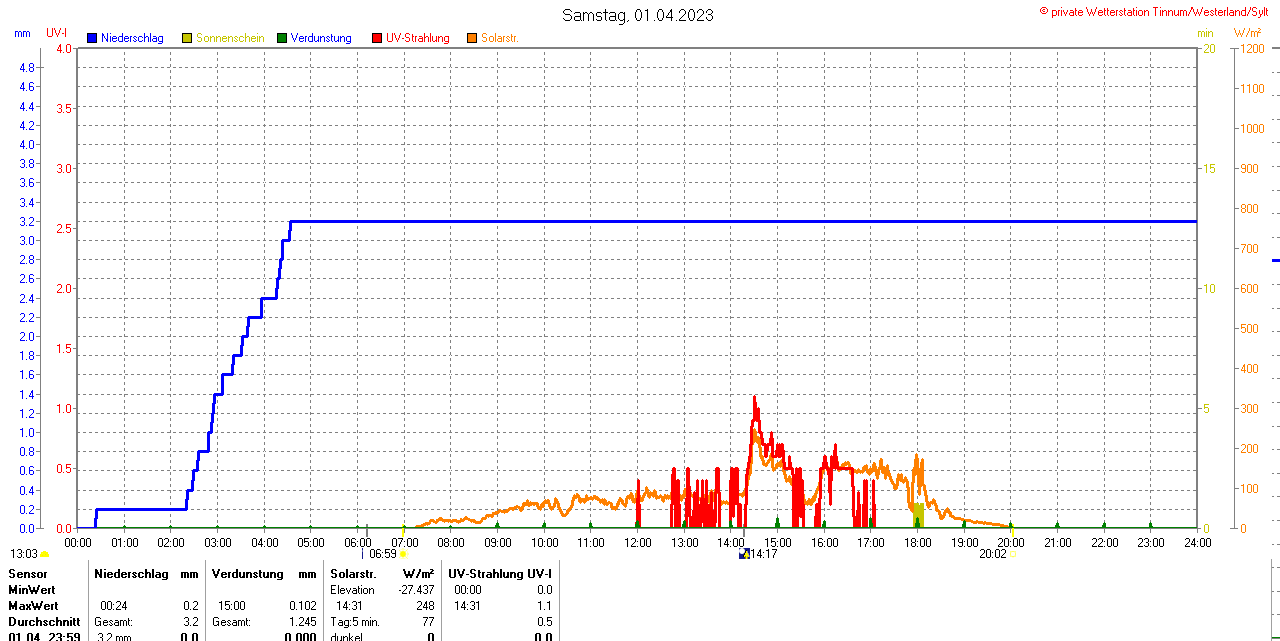Click the green Verdunstung legend square
The width and height of the screenshot is (1280, 641).
(x=282, y=38)
